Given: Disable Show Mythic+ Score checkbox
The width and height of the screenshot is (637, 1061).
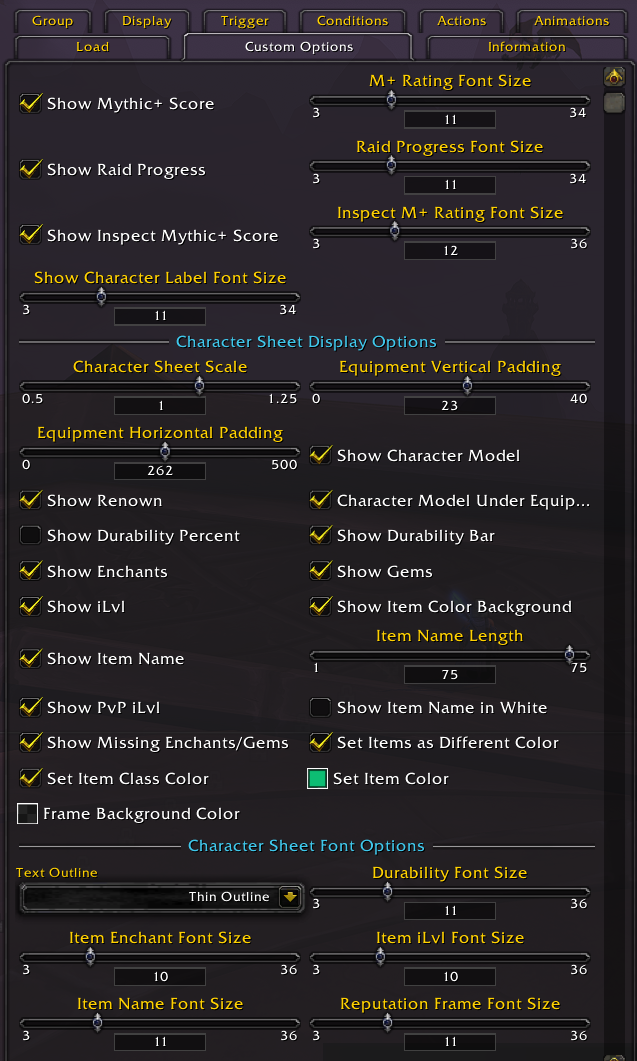Looking at the screenshot, I should coord(31,103).
